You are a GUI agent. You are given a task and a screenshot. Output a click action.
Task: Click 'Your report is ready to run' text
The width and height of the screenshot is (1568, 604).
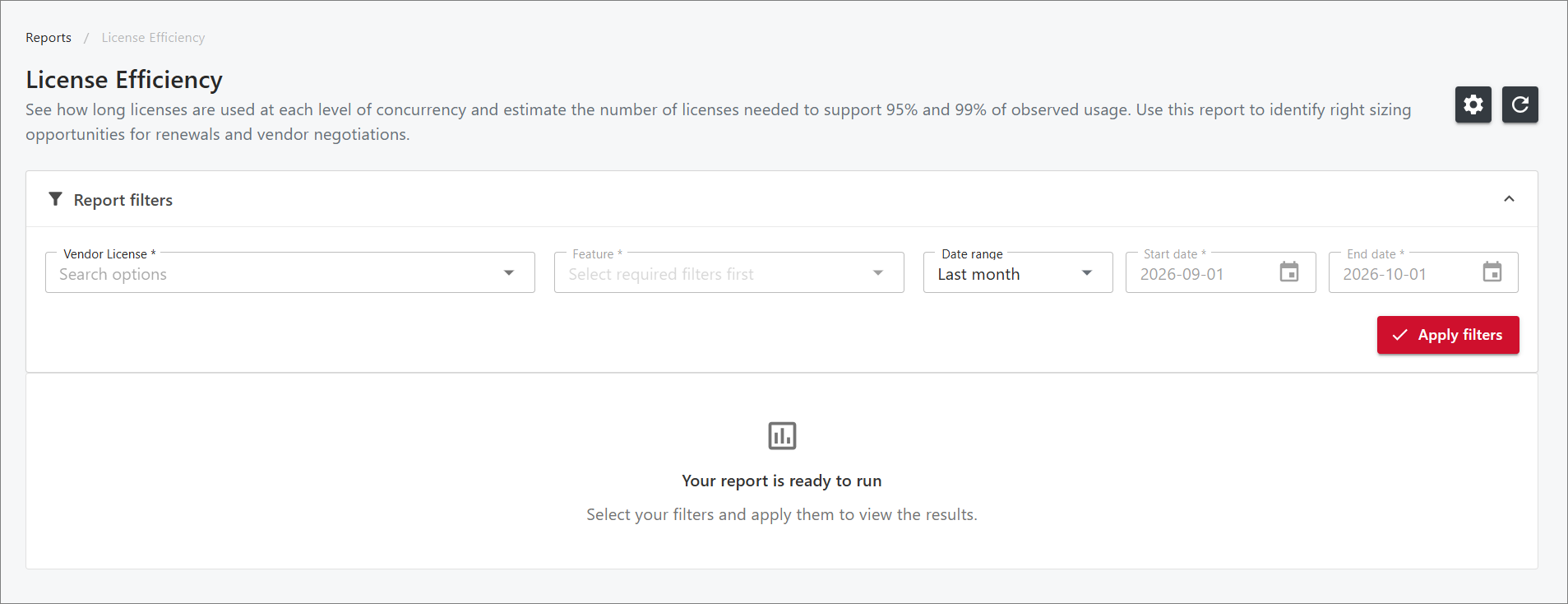click(x=781, y=481)
